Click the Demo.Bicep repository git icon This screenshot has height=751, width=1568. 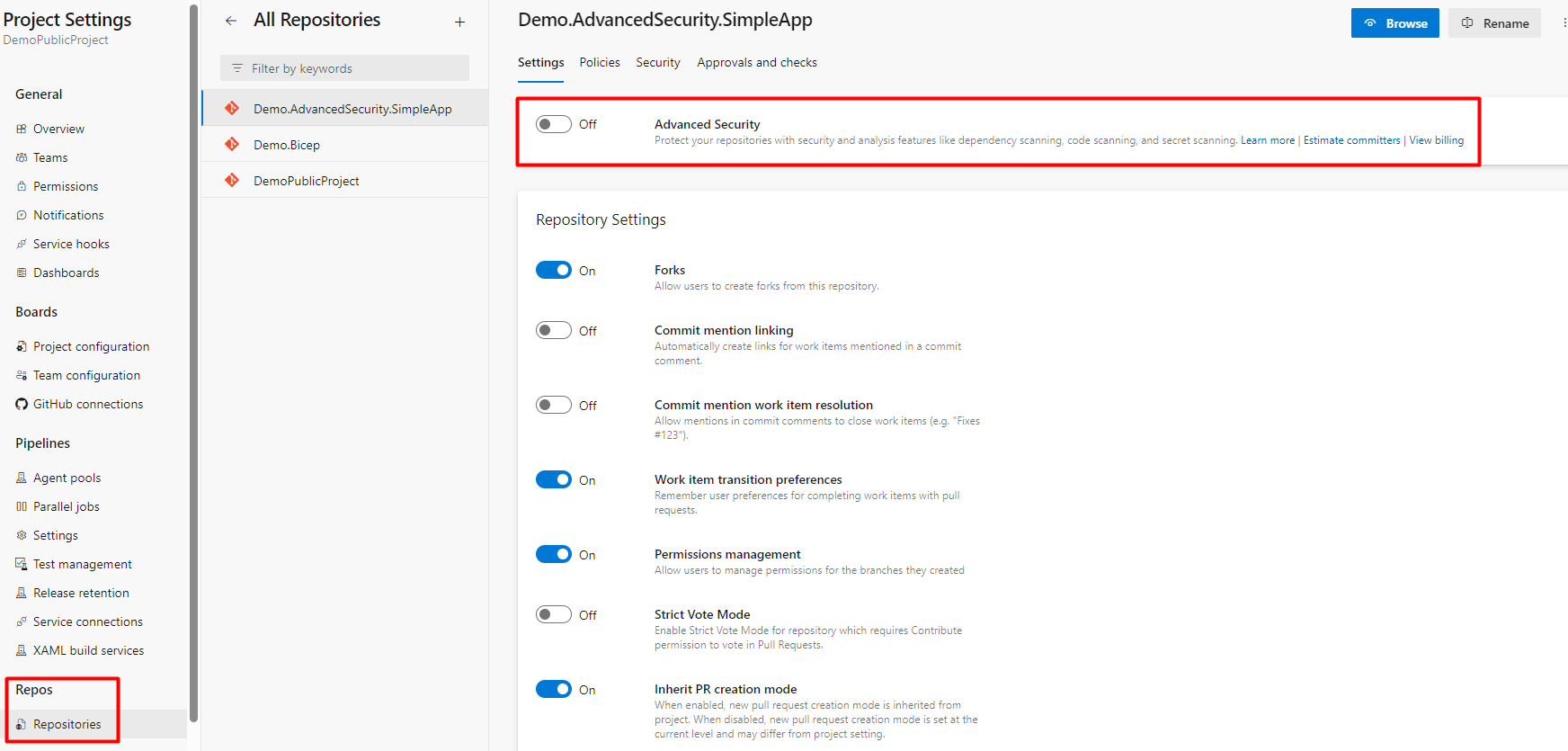point(232,144)
